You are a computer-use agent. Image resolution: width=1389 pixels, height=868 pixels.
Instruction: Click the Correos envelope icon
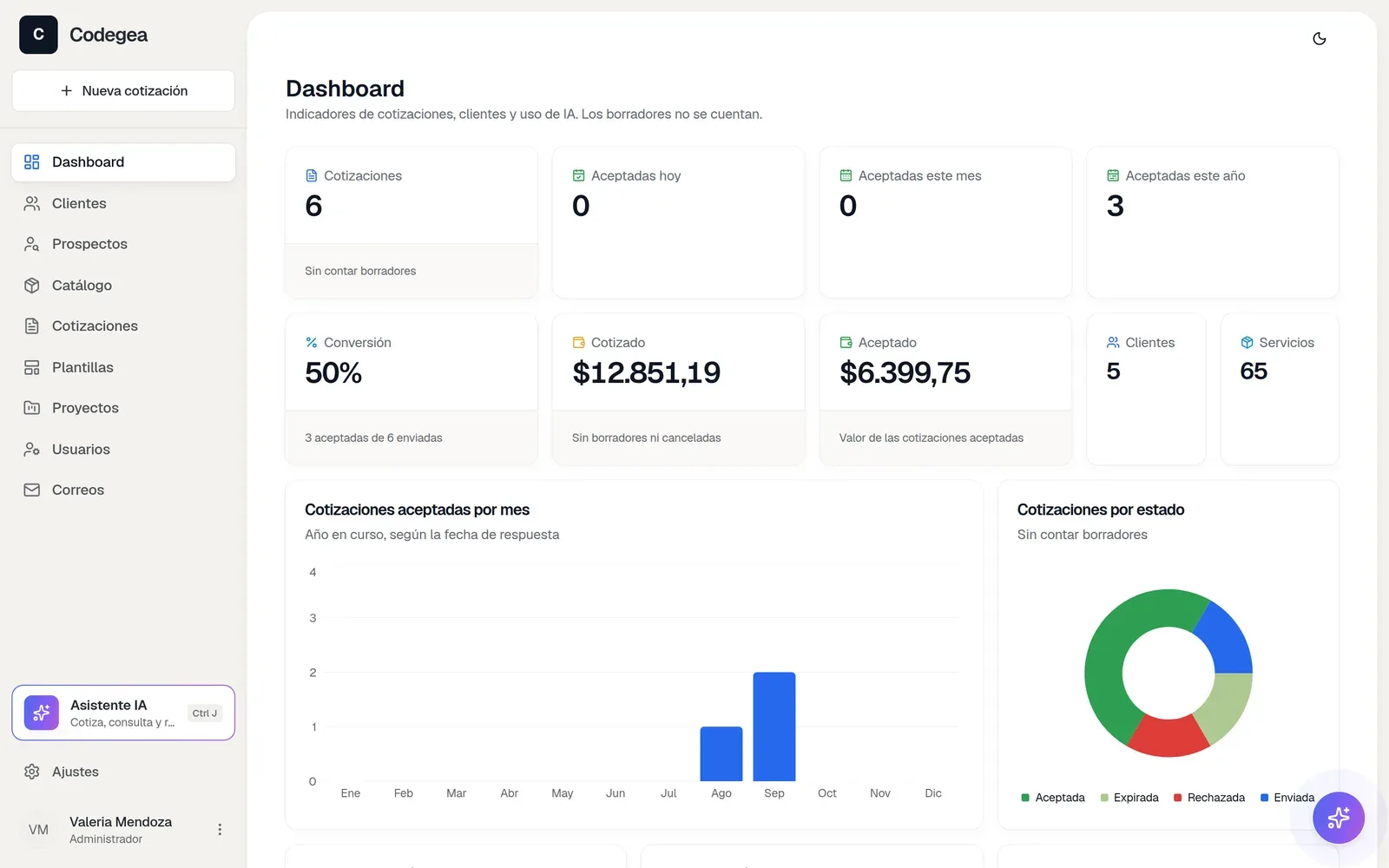click(x=32, y=490)
